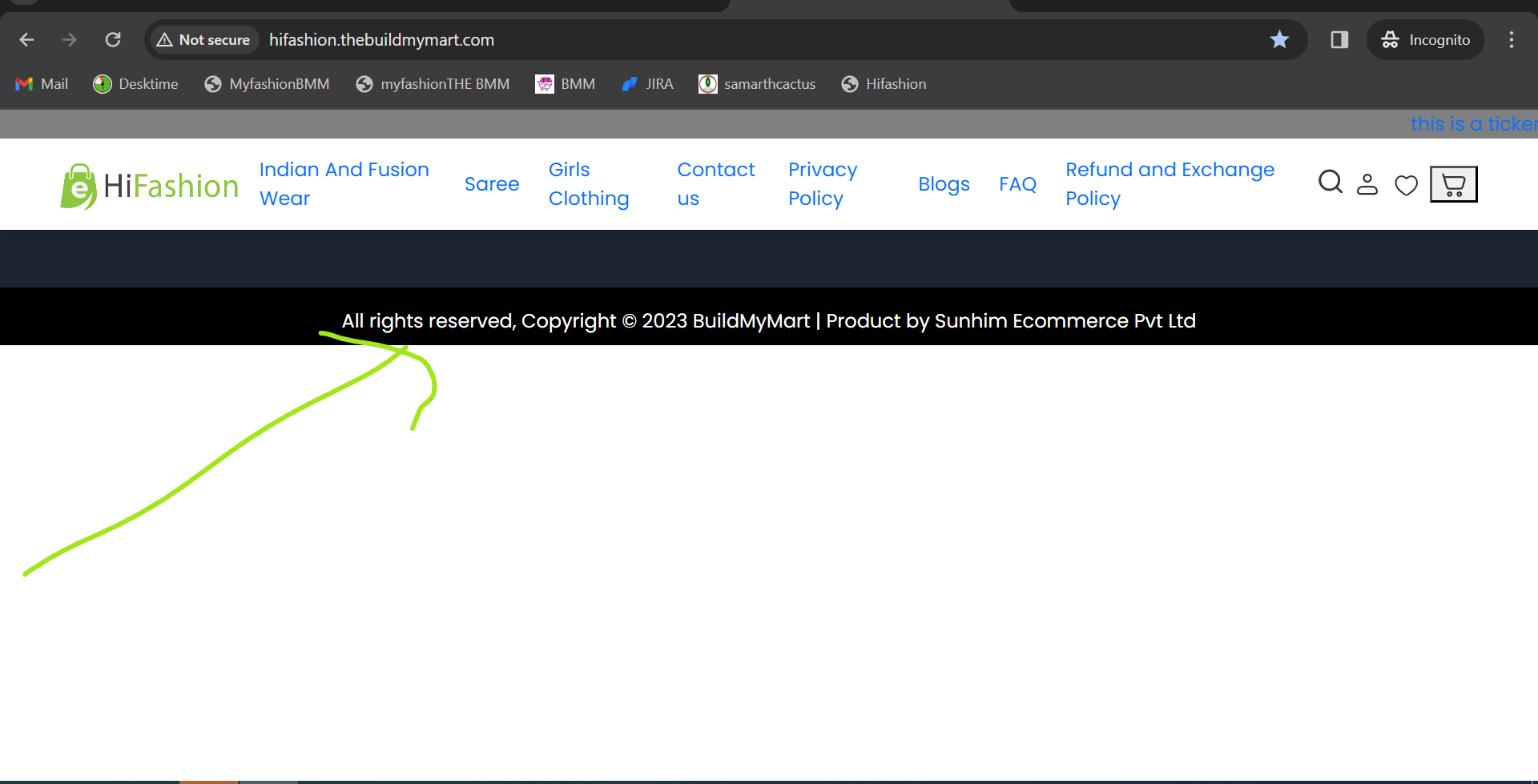Open the FAQ page
This screenshot has width=1538, height=784.
[x=1017, y=184]
